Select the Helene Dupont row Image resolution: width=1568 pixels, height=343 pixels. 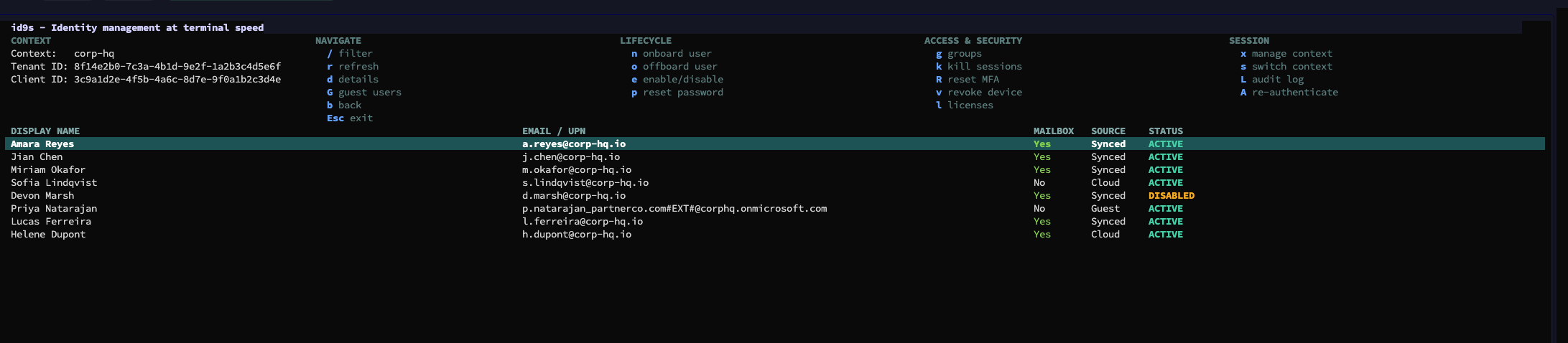[775, 235]
